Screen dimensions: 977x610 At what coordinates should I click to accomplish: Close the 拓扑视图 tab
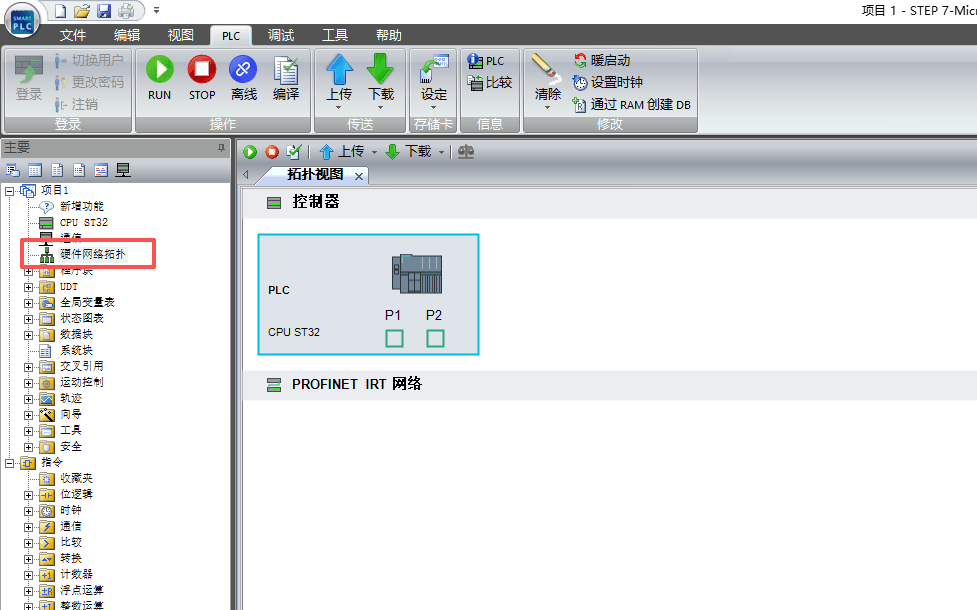[359, 176]
